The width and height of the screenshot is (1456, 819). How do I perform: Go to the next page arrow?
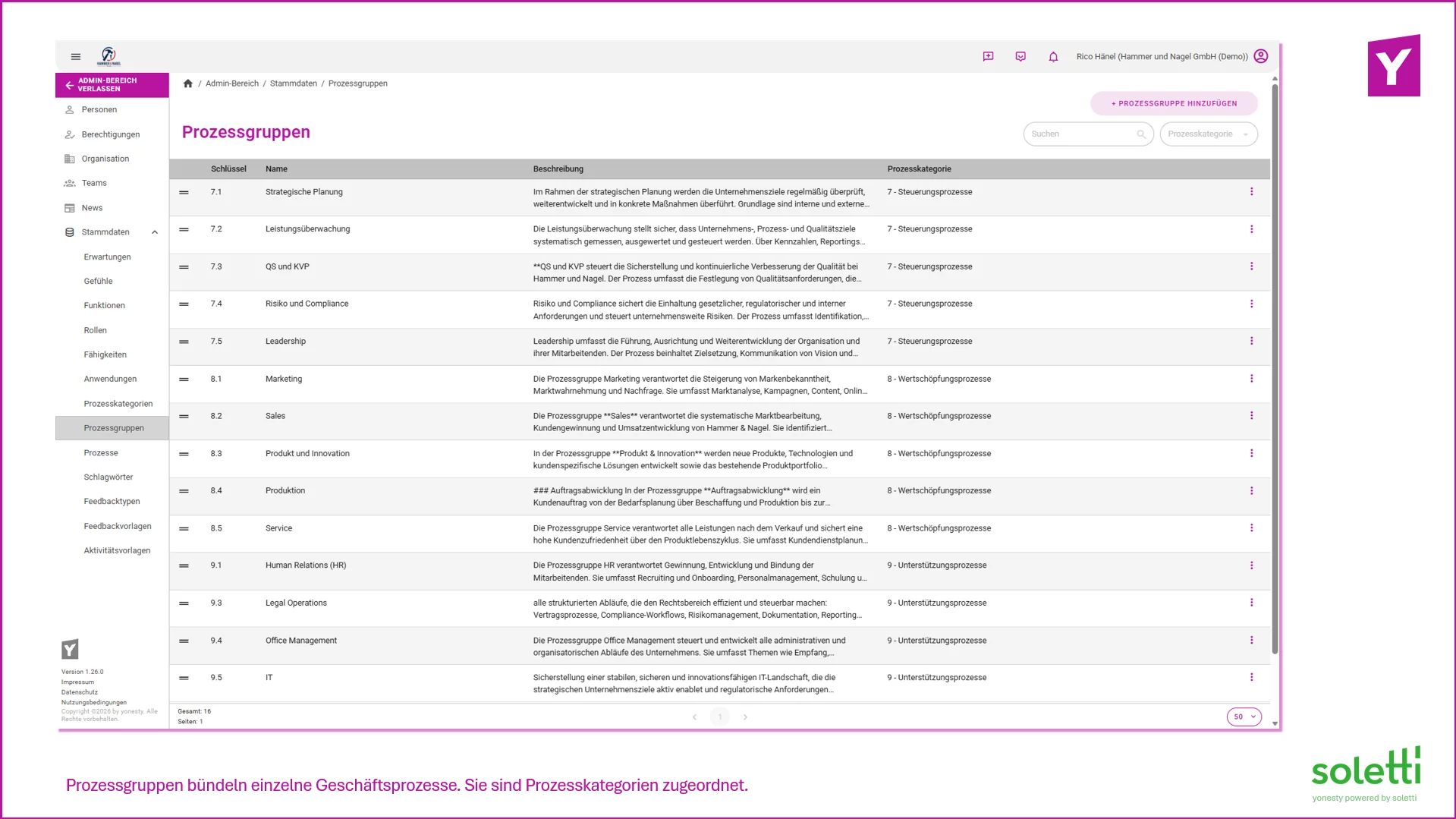745,717
